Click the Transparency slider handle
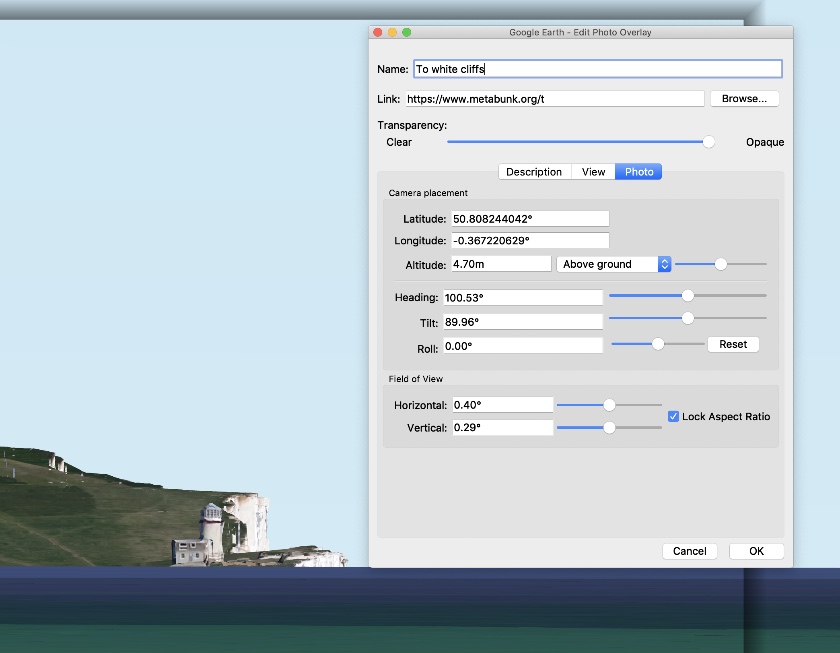Image resolution: width=840 pixels, height=653 pixels. point(709,142)
